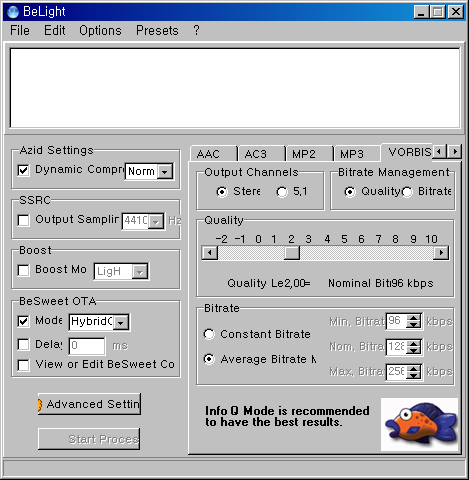Open the Options menu
This screenshot has height=480, width=469.
point(100,31)
